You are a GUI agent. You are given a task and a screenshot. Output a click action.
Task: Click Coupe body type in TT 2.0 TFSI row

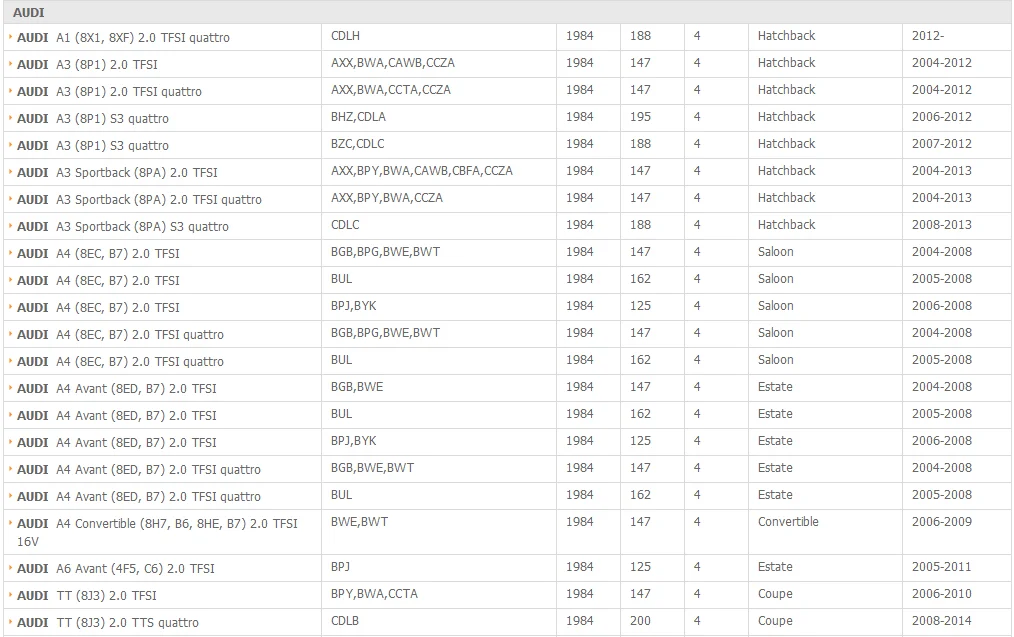pyautogui.click(x=775, y=594)
